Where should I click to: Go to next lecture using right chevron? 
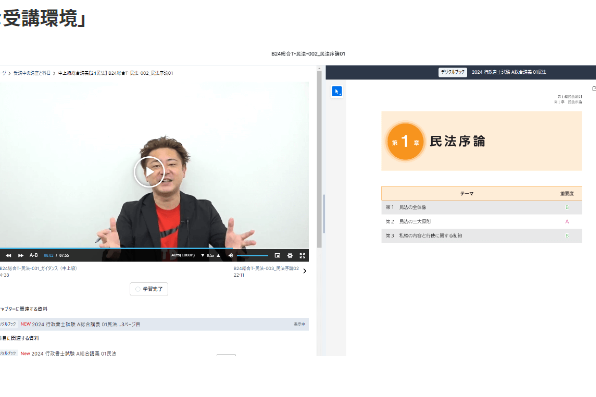tap(304, 271)
